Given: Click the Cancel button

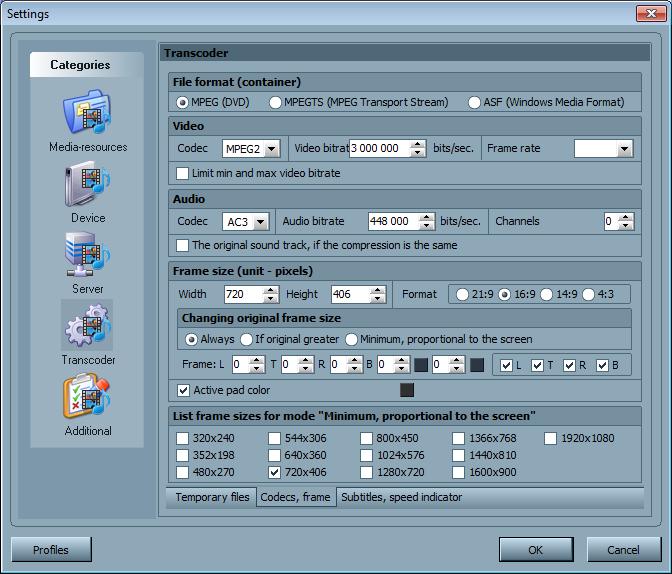Looking at the screenshot, I should pyautogui.click(x=624, y=550).
